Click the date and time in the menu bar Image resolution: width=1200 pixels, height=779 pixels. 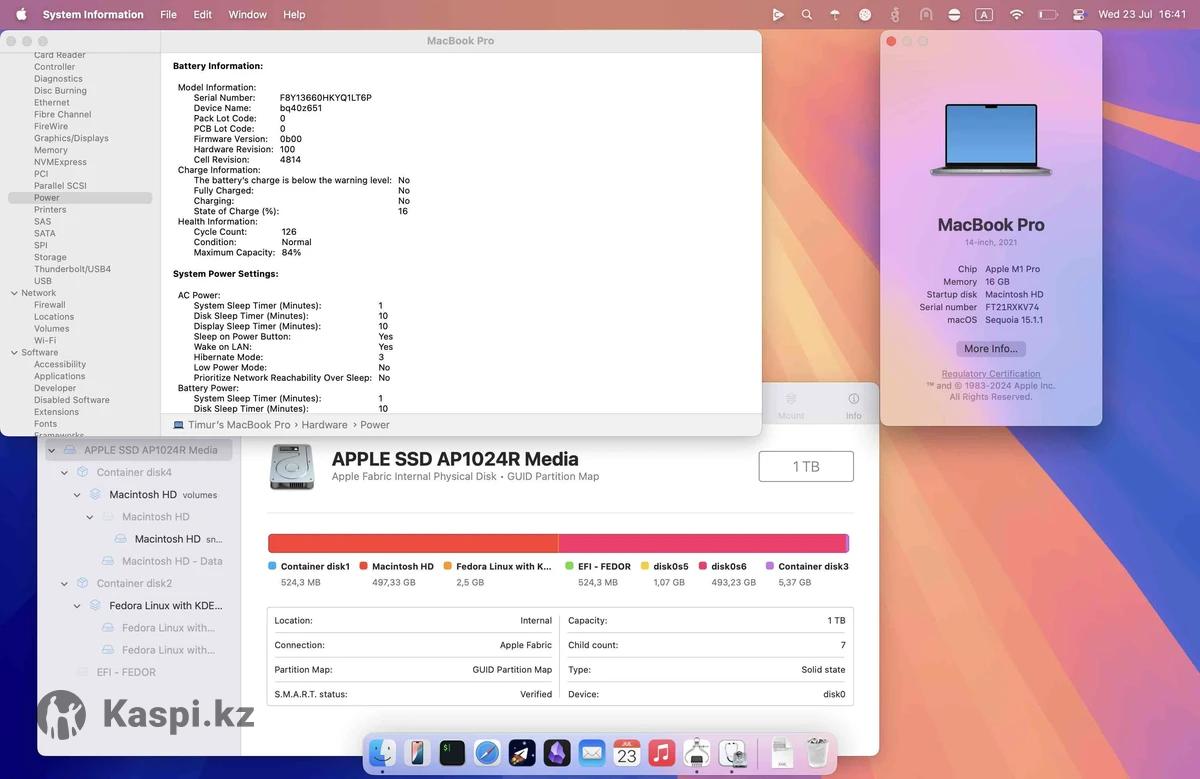click(1142, 14)
